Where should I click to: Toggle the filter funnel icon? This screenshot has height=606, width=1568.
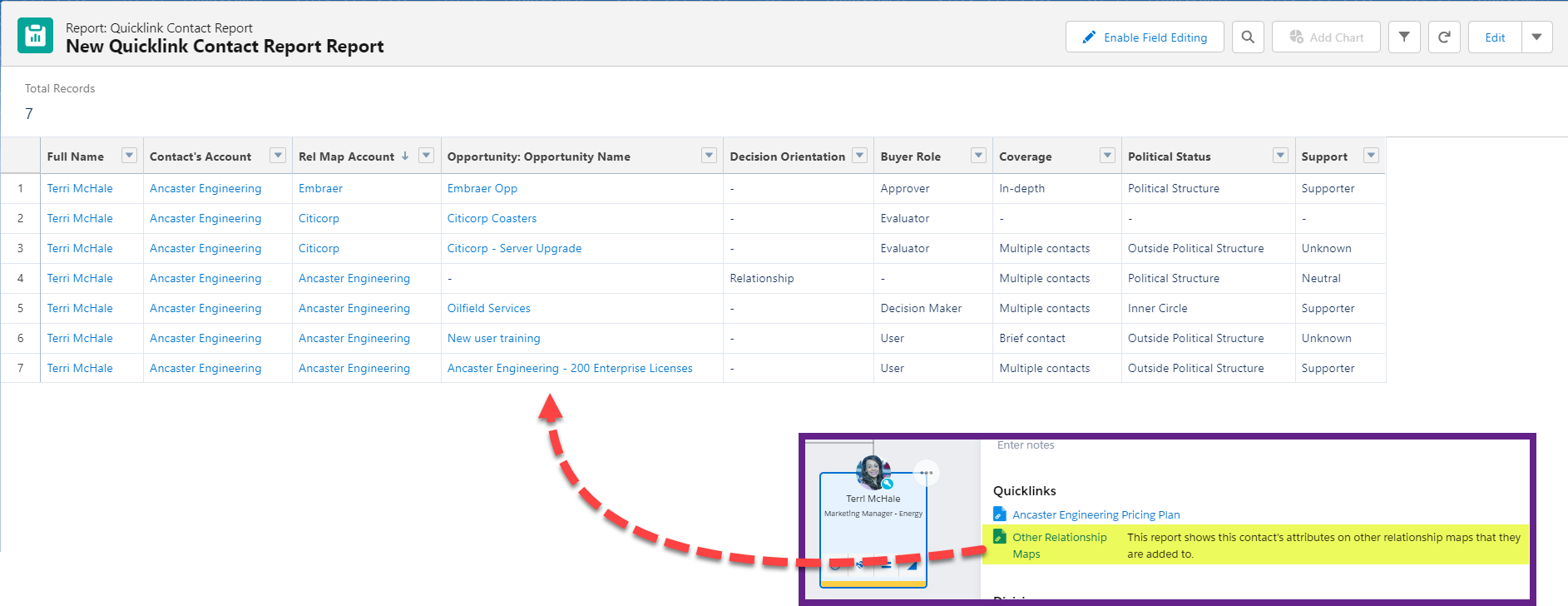click(1404, 37)
